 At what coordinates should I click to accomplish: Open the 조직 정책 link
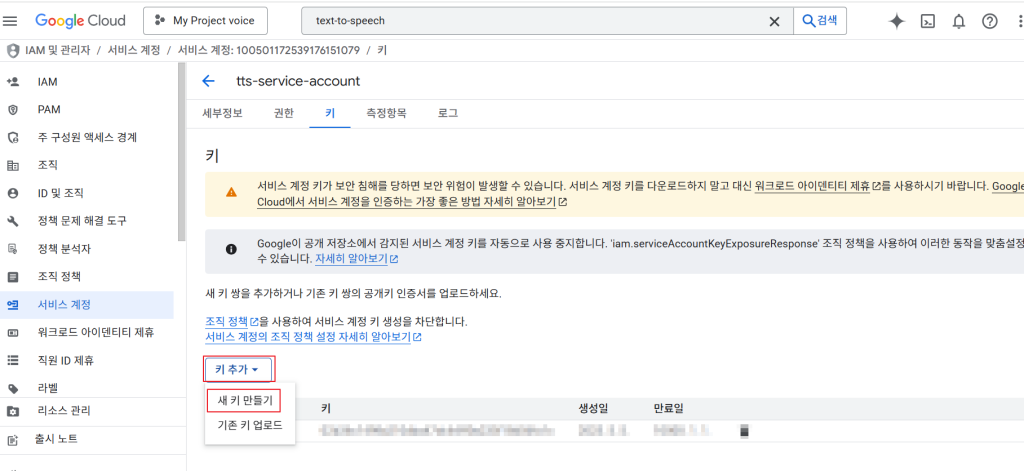click(226, 322)
